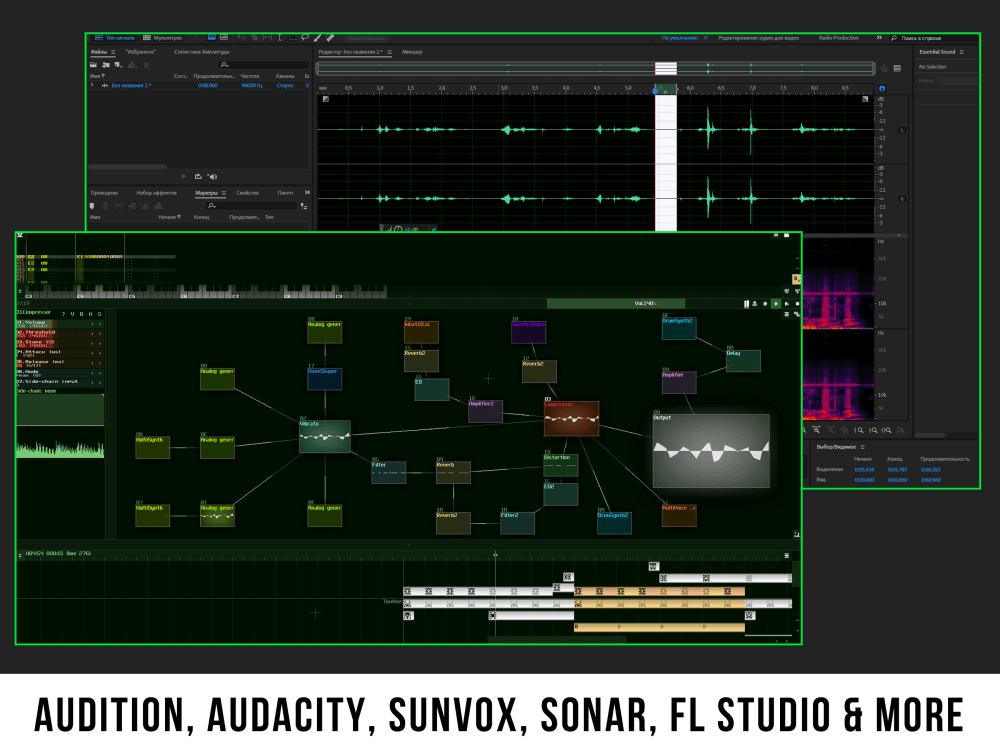
Task: Click the SunVox play button
Action: click(776, 304)
